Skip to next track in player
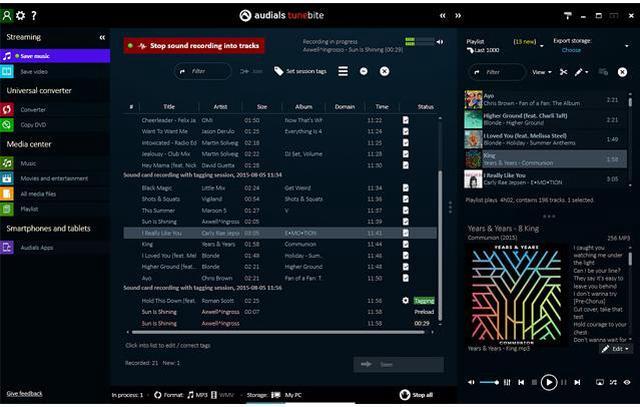The width and height of the screenshot is (640, 407). point(577,383)
